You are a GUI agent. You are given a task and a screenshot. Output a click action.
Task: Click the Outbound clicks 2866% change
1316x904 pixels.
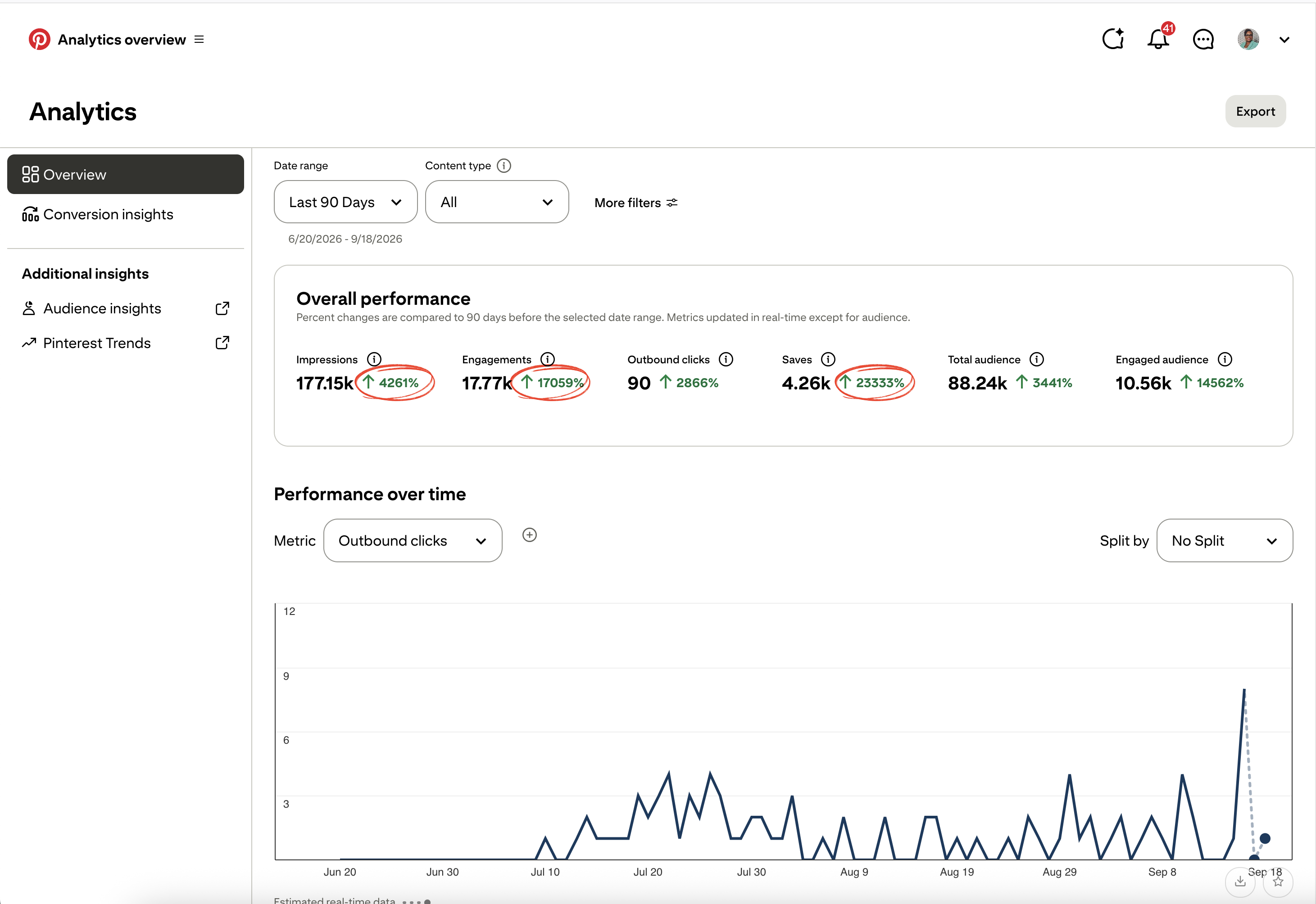click(x=690, y=382)
